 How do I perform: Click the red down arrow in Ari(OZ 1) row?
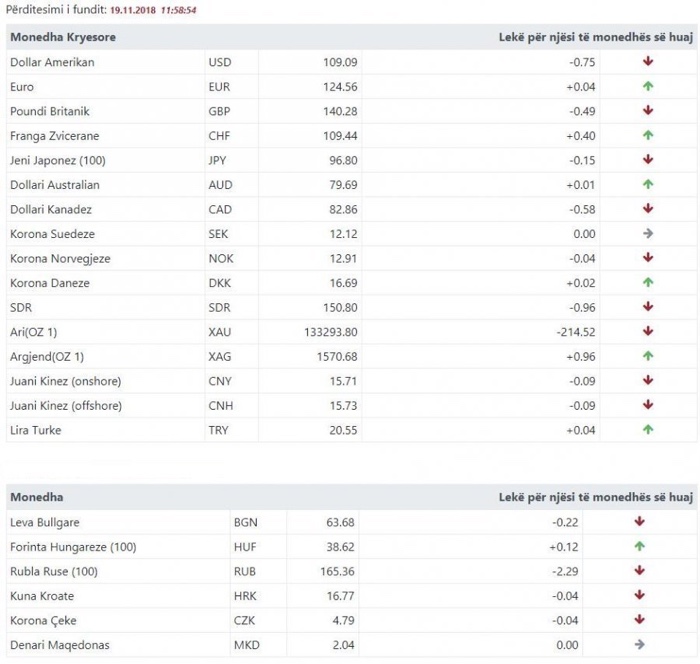click(x=648, y=332)
